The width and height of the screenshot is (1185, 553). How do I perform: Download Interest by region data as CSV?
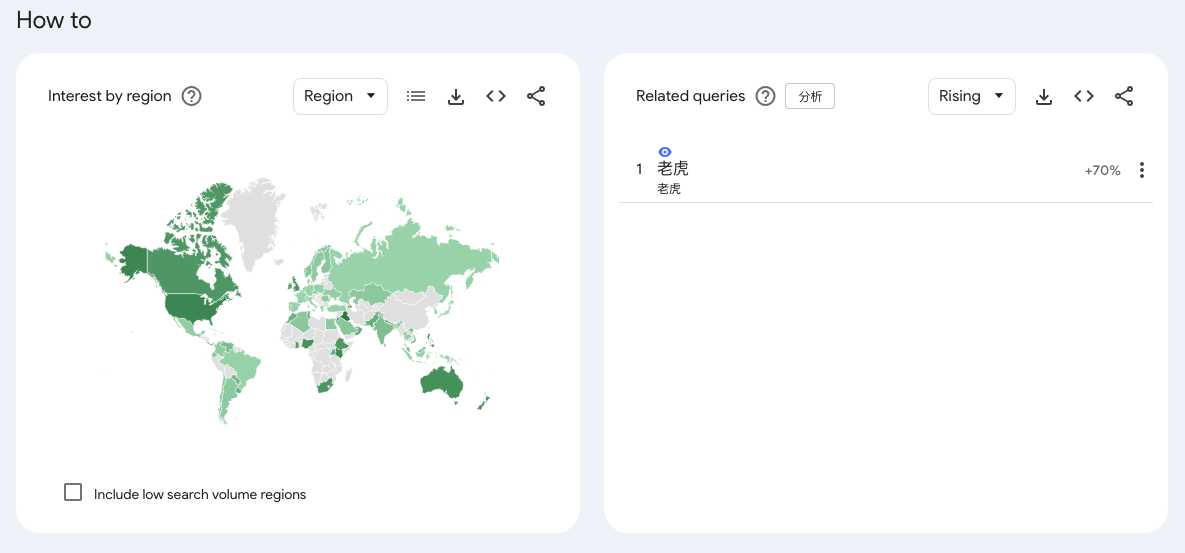click(x=456, y=97)
